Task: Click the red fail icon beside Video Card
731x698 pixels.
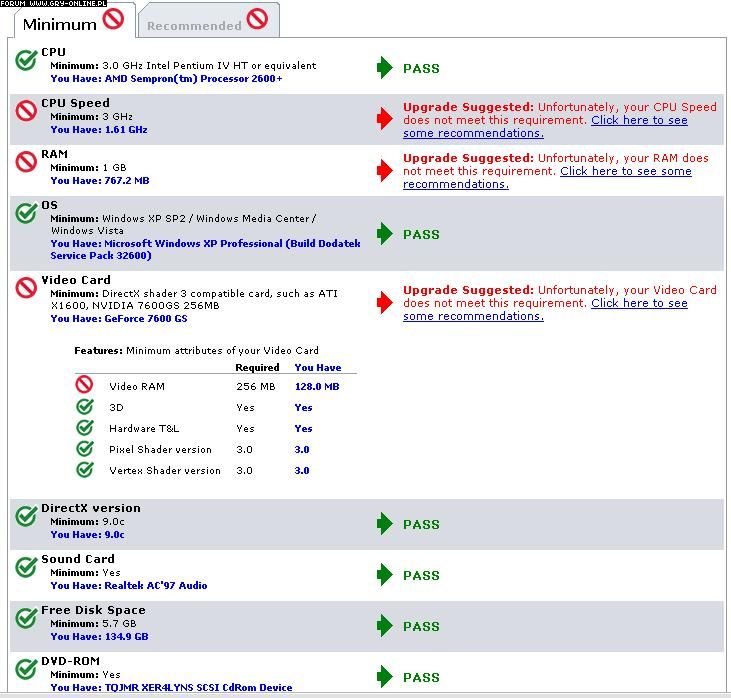Action: click(x=27, y=288)
